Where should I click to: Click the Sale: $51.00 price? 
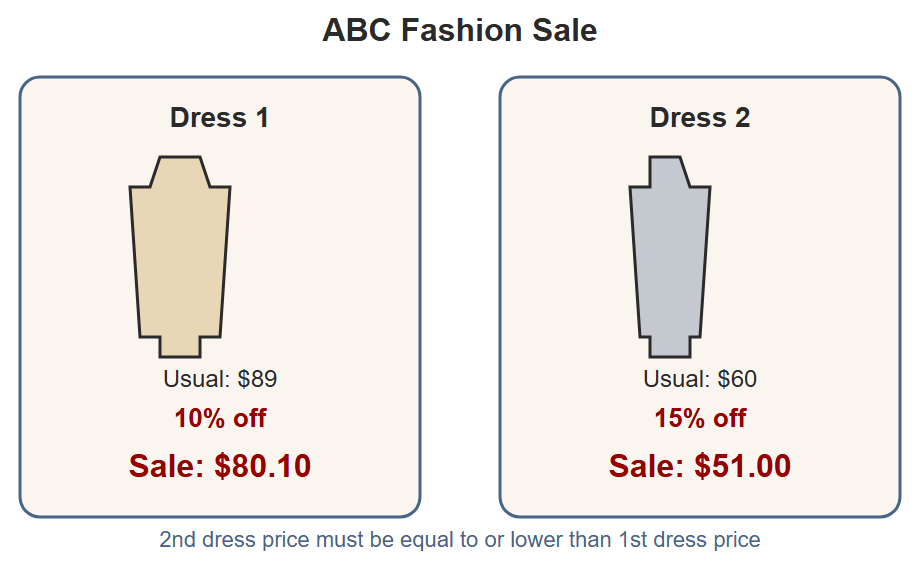699,466
